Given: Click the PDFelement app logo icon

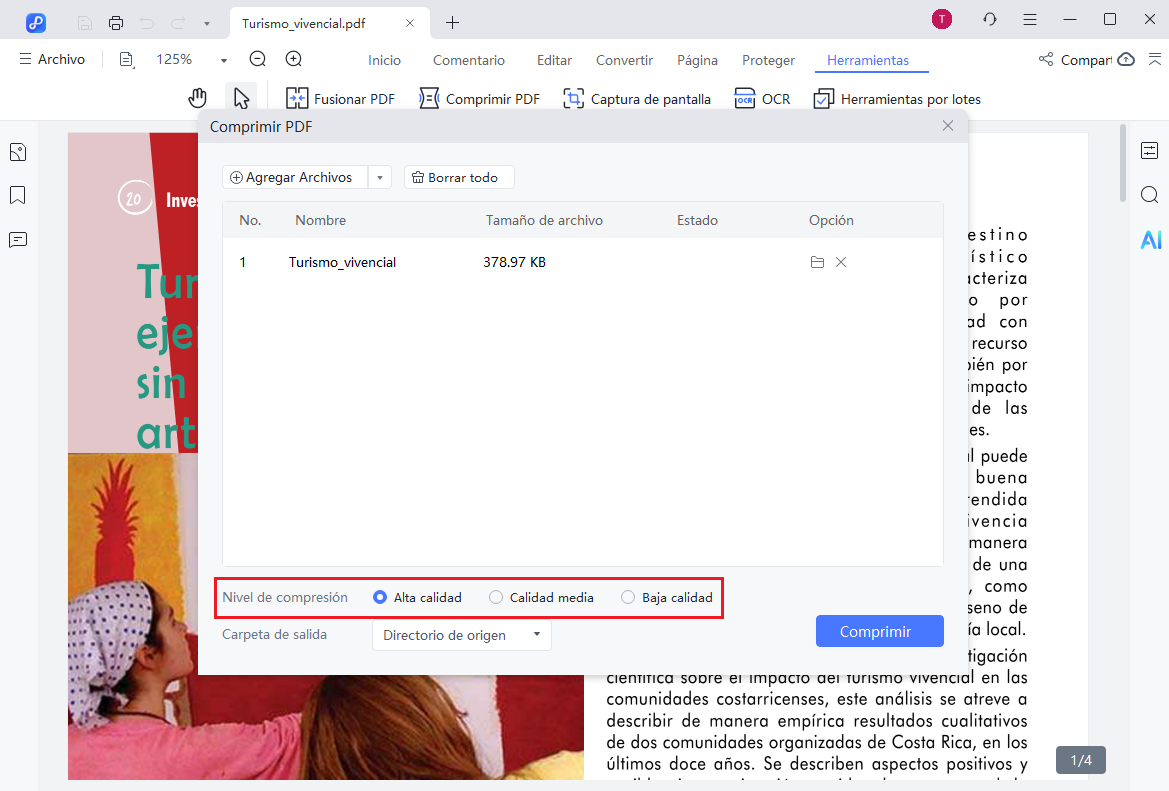Looking at the screenshot, I should [x=36, y=22].
